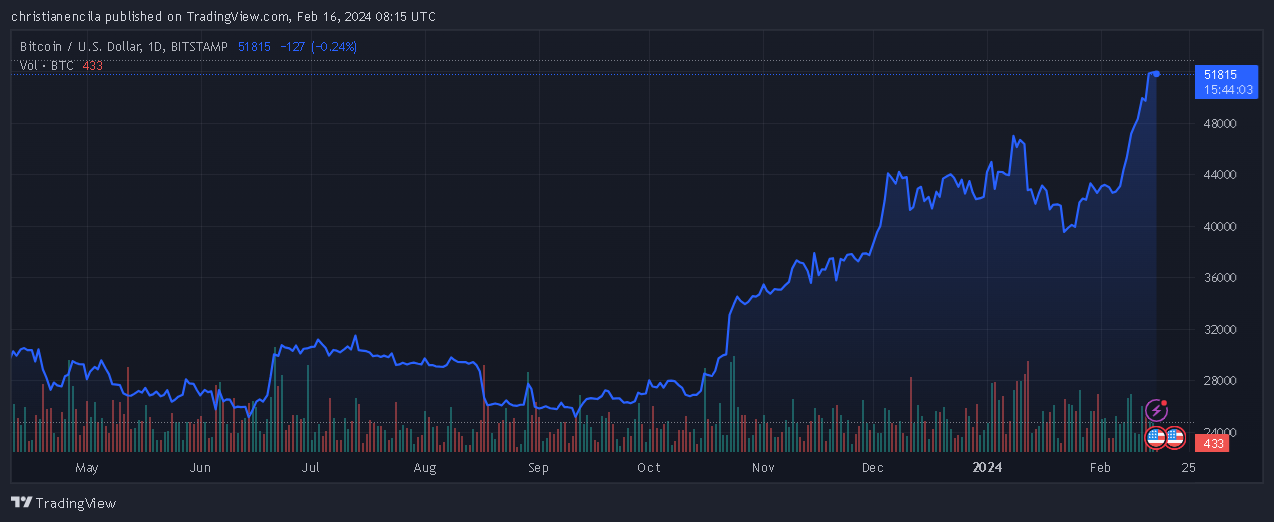Click the blue last-price dot on the line
1274x522 pixels.
pyautogui.click(x=1156, y=74)
